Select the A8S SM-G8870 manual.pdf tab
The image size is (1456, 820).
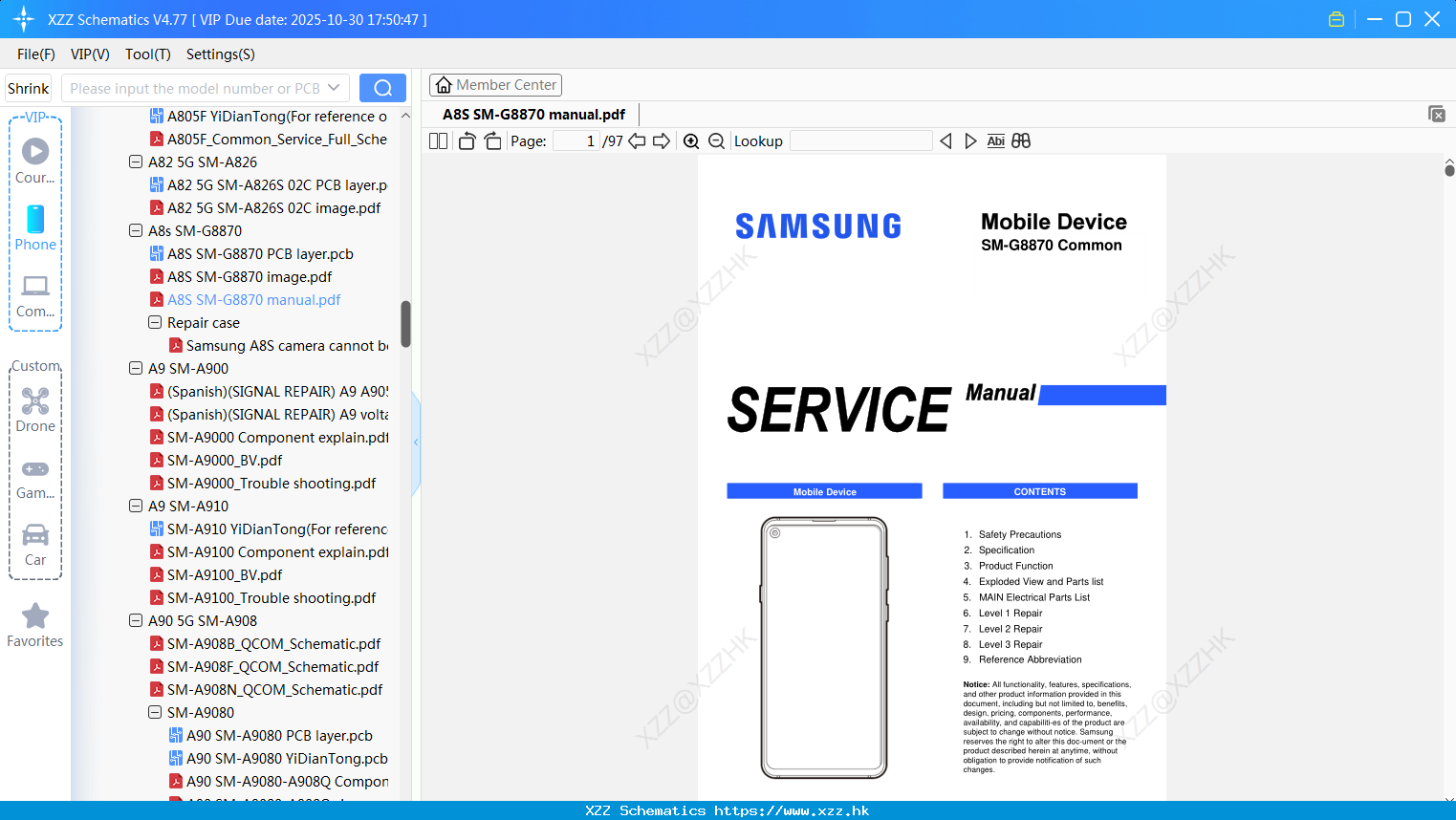[533, 115]
